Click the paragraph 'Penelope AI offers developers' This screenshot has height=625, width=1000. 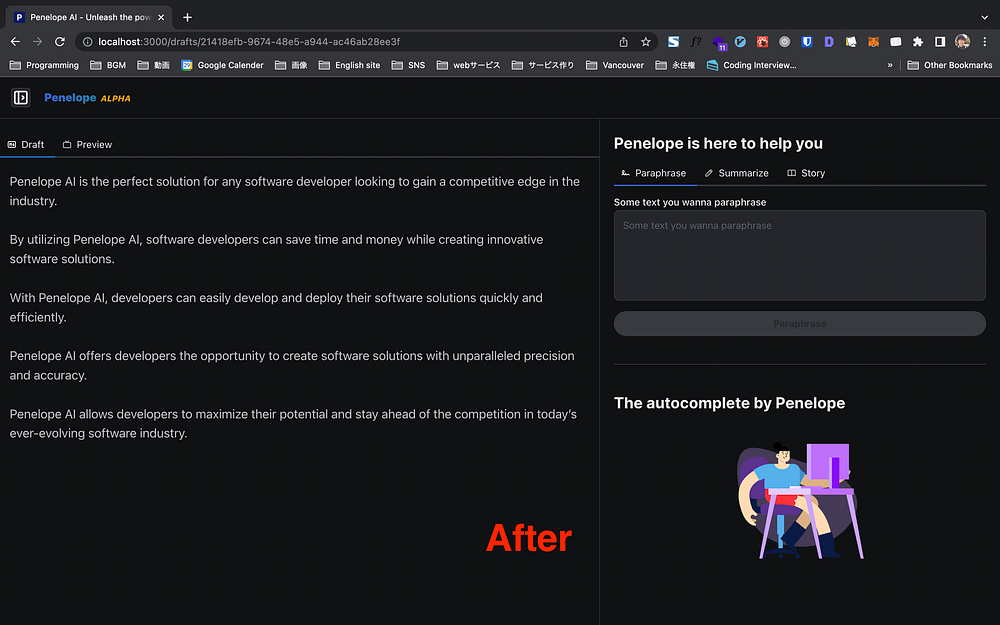292,365
